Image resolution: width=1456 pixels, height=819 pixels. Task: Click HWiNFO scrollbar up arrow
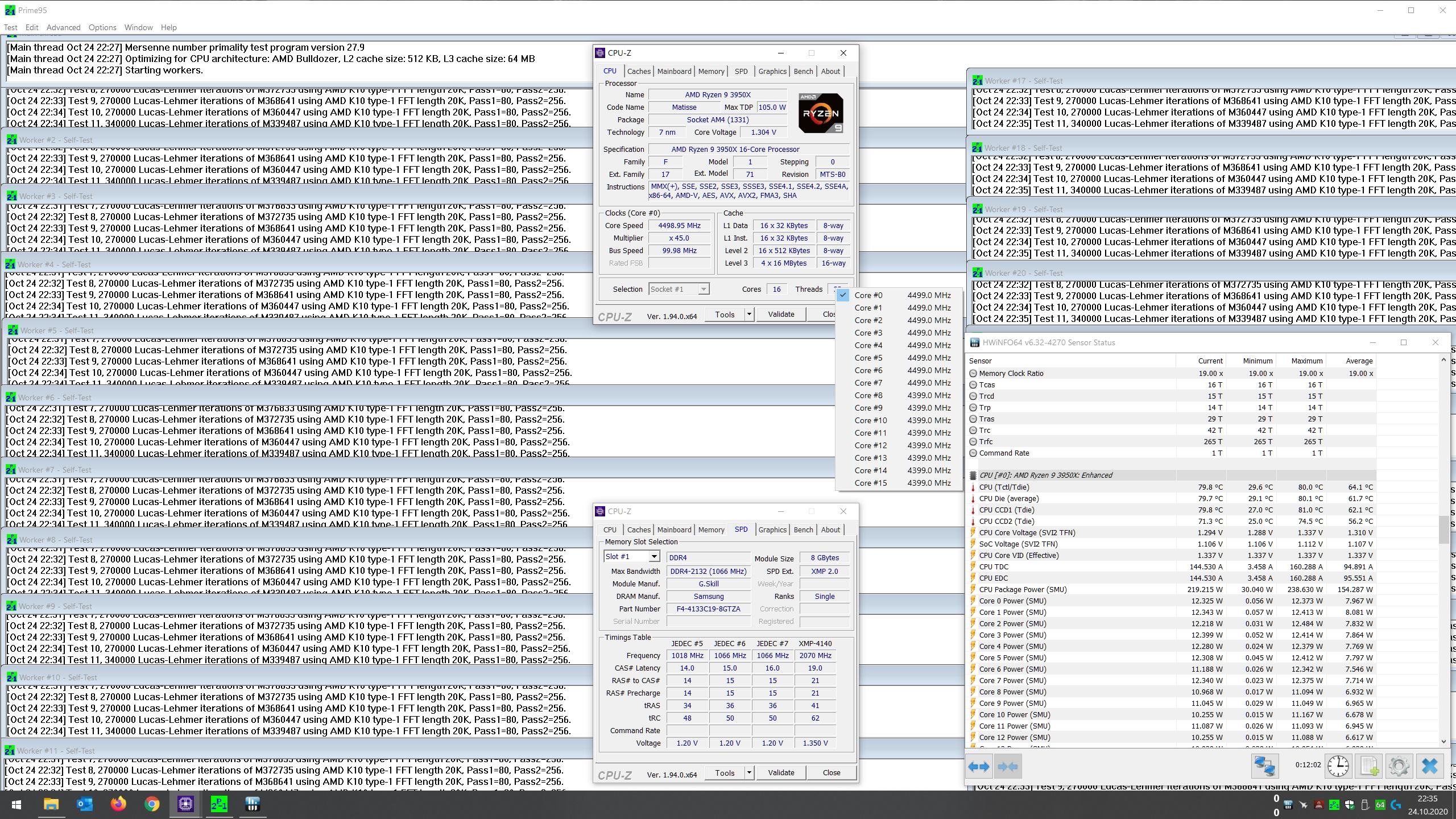click(1443, 360)
